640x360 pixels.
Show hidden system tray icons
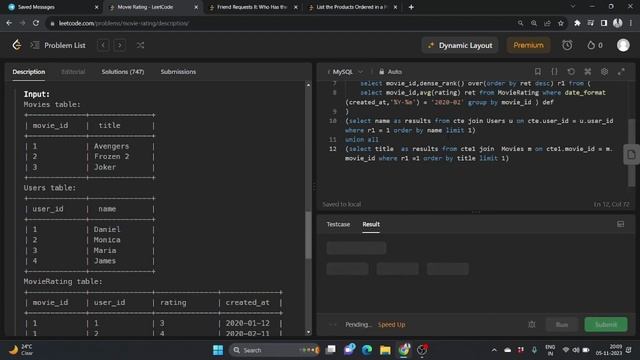point(494,350)
